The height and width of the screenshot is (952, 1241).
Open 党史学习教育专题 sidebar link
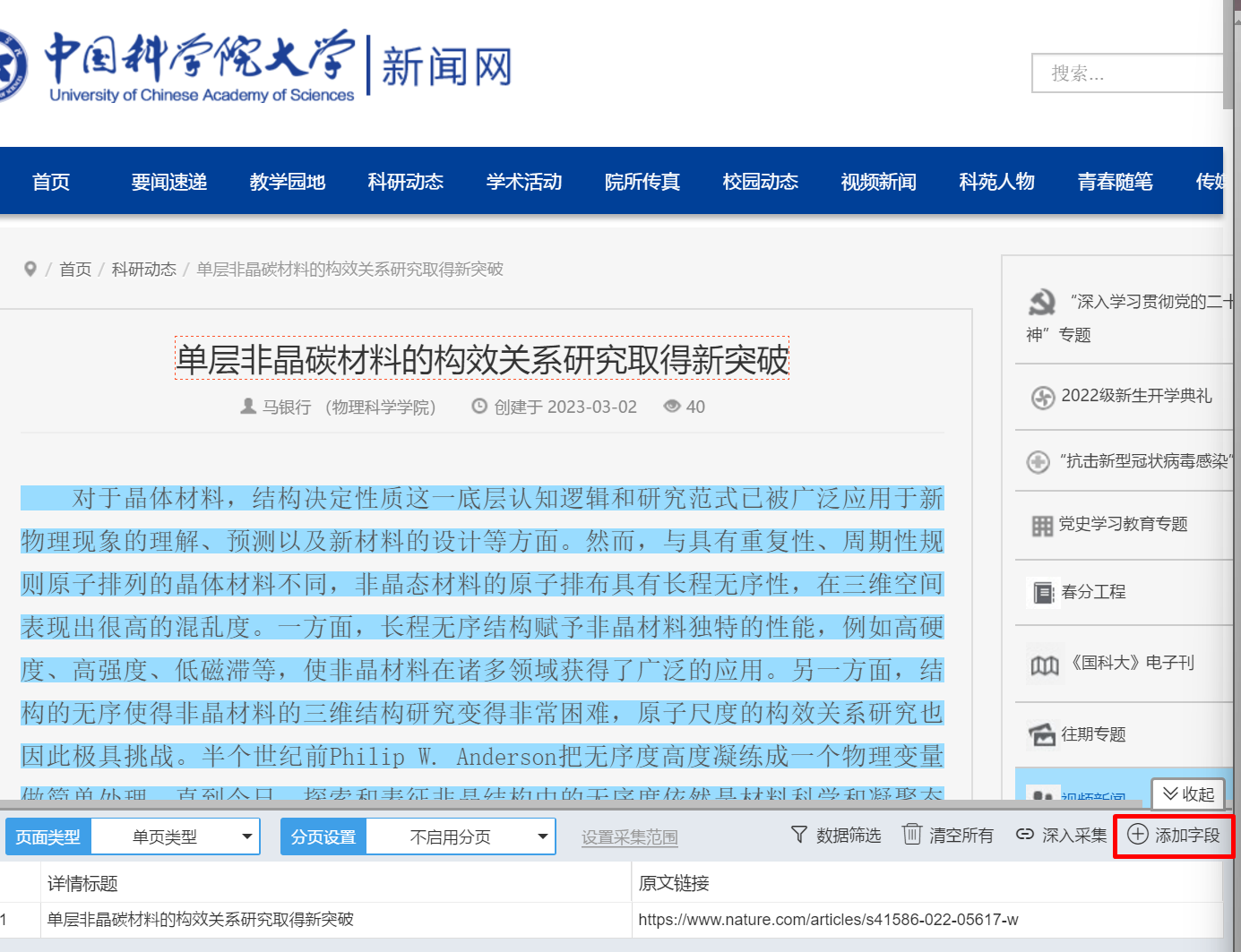[x=1123, y=524]
